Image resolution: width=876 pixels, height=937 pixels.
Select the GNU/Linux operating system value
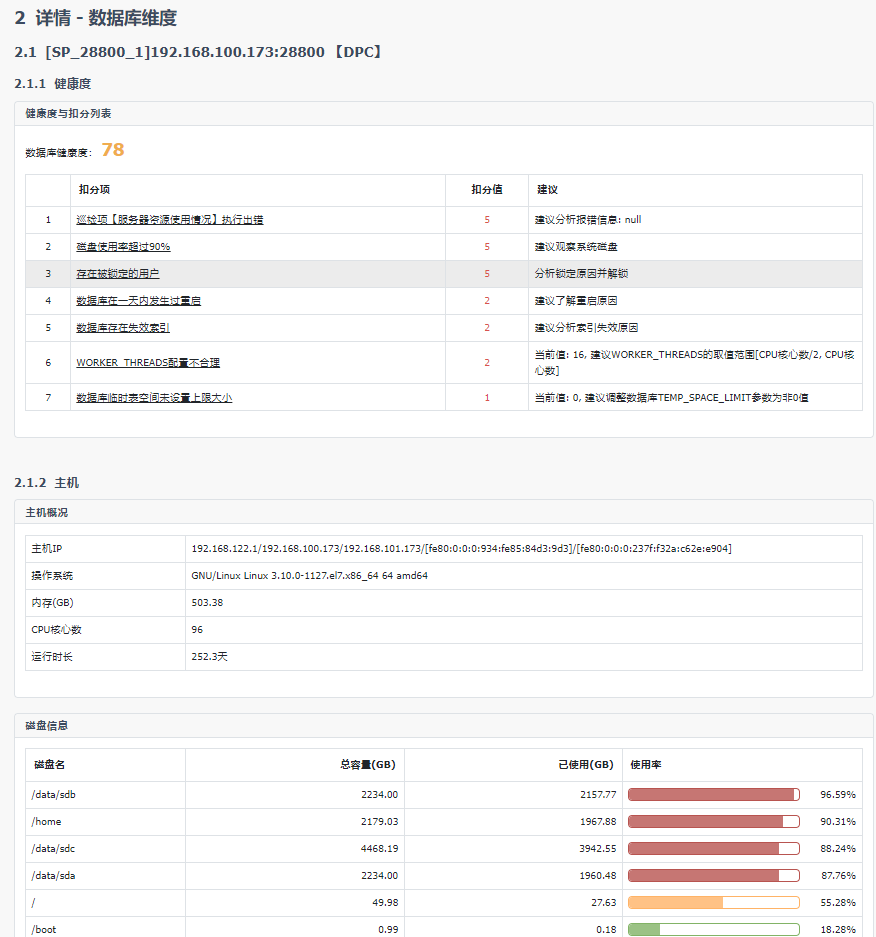tap(310, 575)
